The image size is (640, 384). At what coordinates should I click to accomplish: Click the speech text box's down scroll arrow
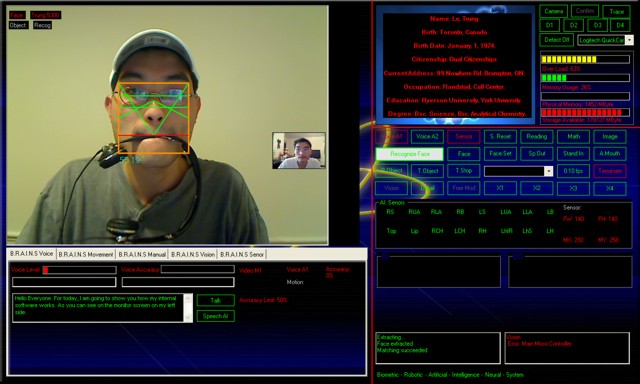(x=188, y=317)
